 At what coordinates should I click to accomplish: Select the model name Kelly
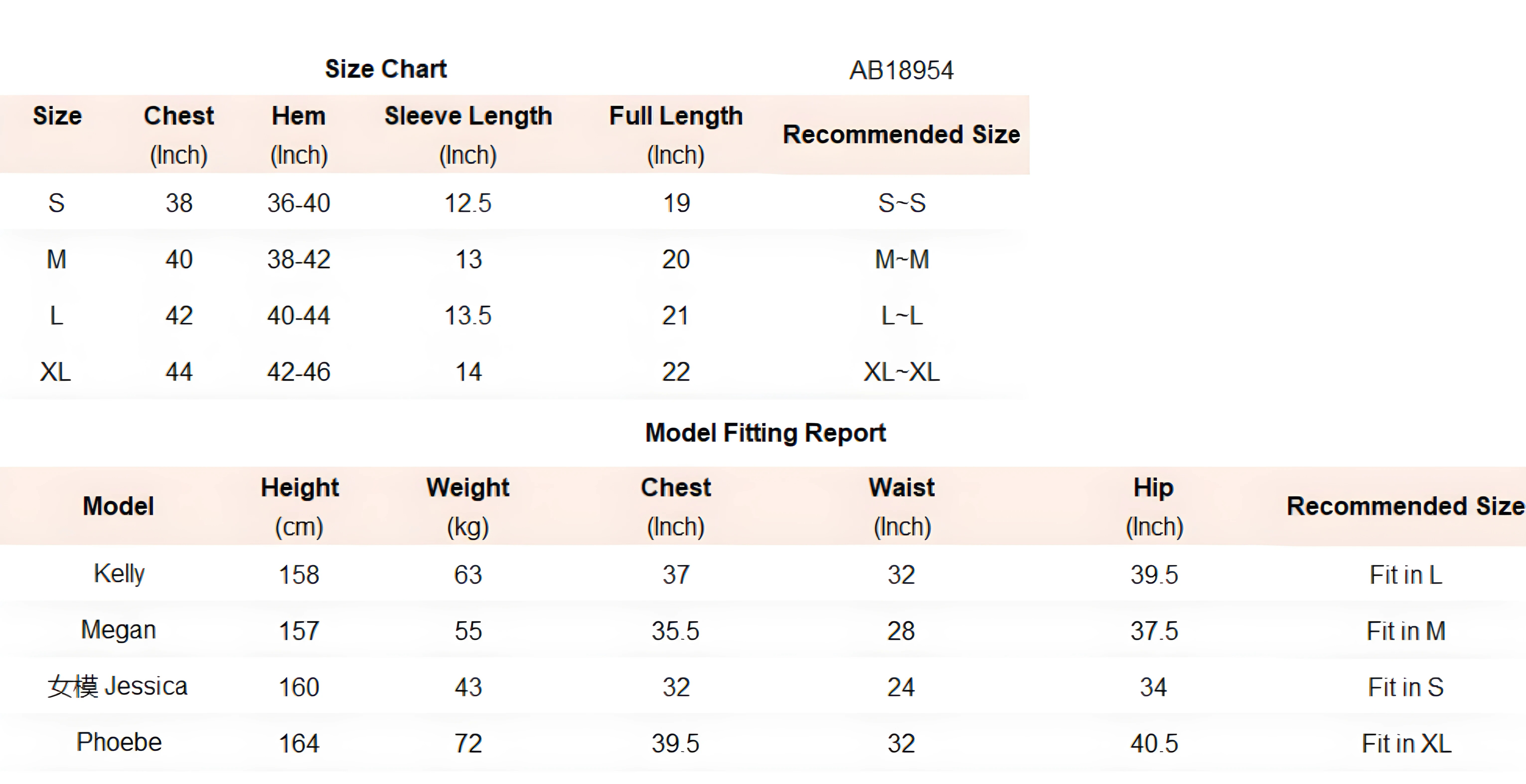click(x=119, y=573)
